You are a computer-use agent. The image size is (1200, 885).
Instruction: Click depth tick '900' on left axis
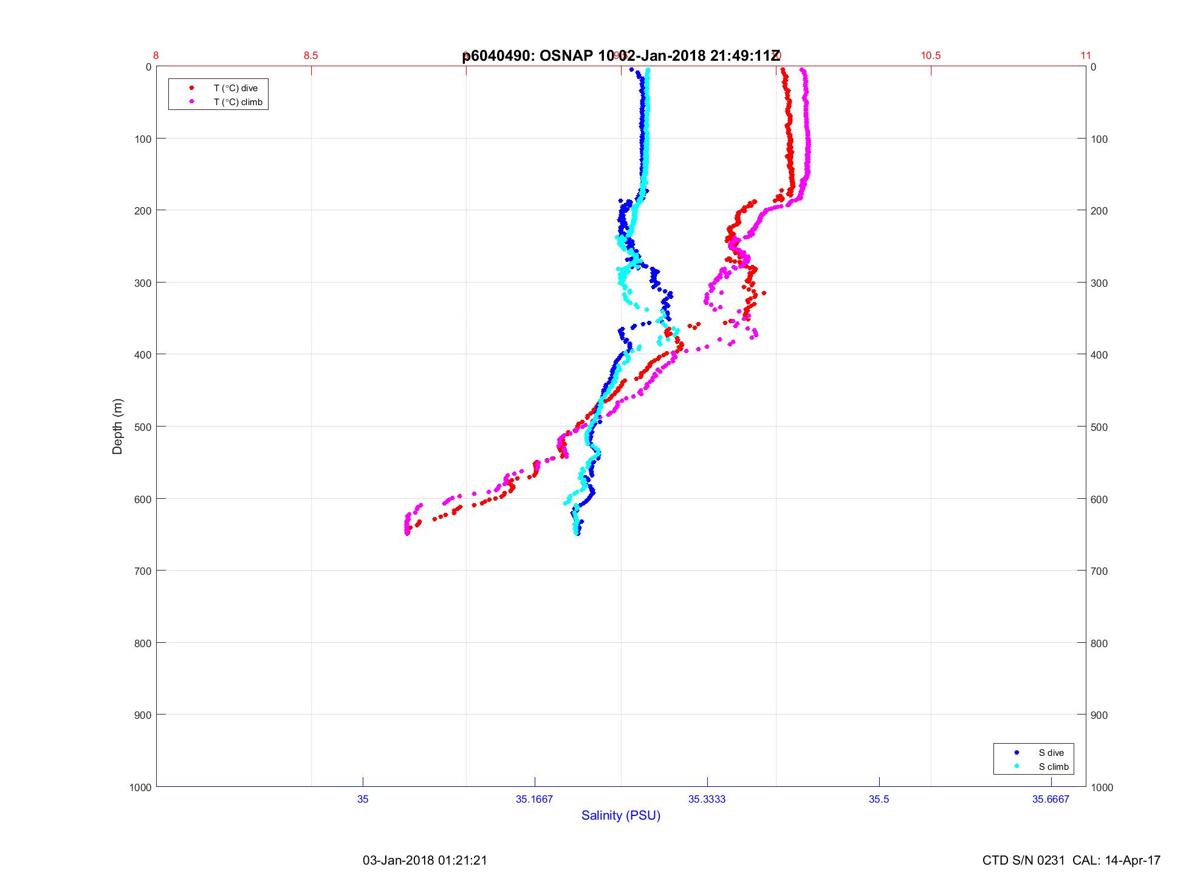coord(142,715)
